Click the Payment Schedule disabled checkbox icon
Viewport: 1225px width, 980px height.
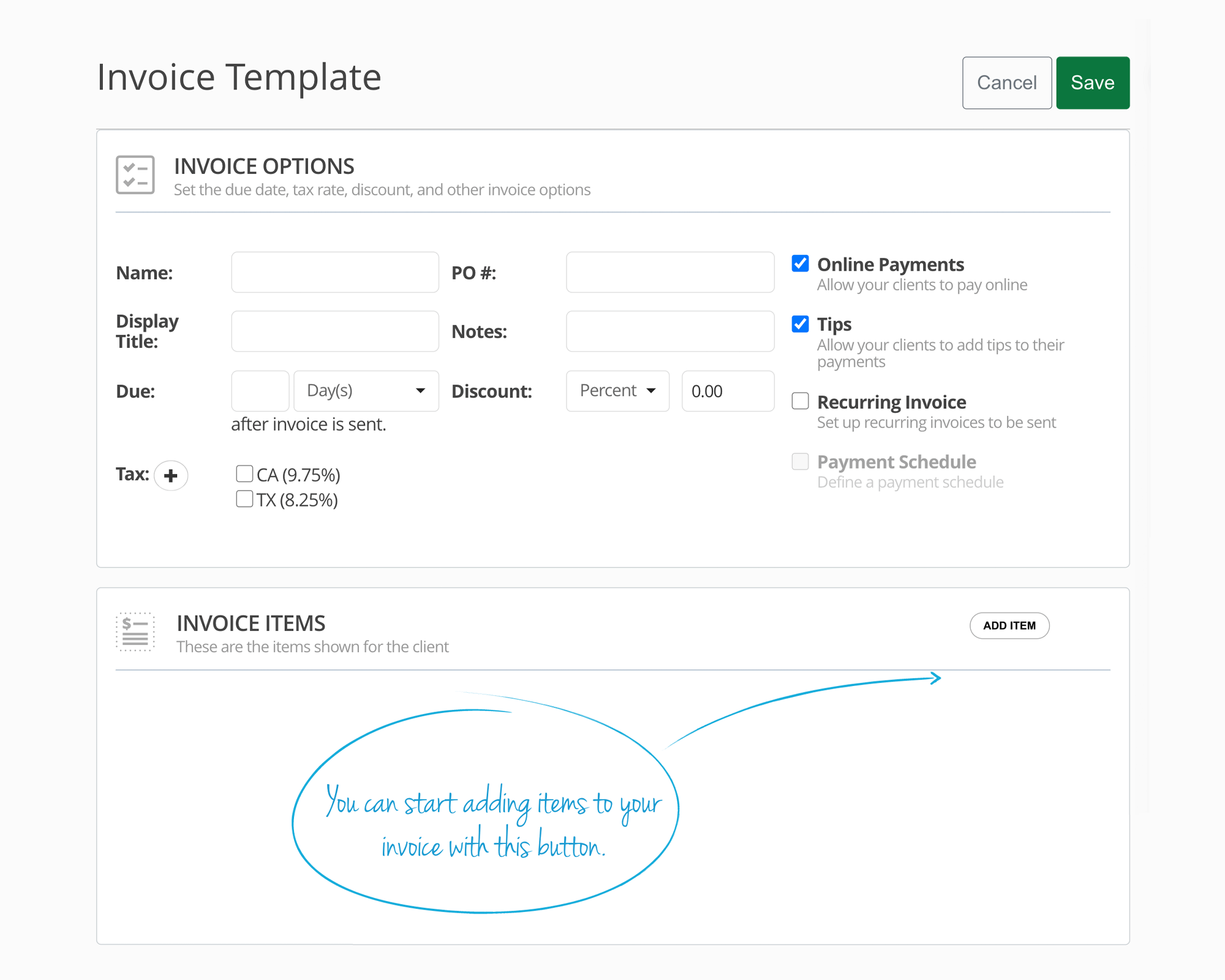800,461
